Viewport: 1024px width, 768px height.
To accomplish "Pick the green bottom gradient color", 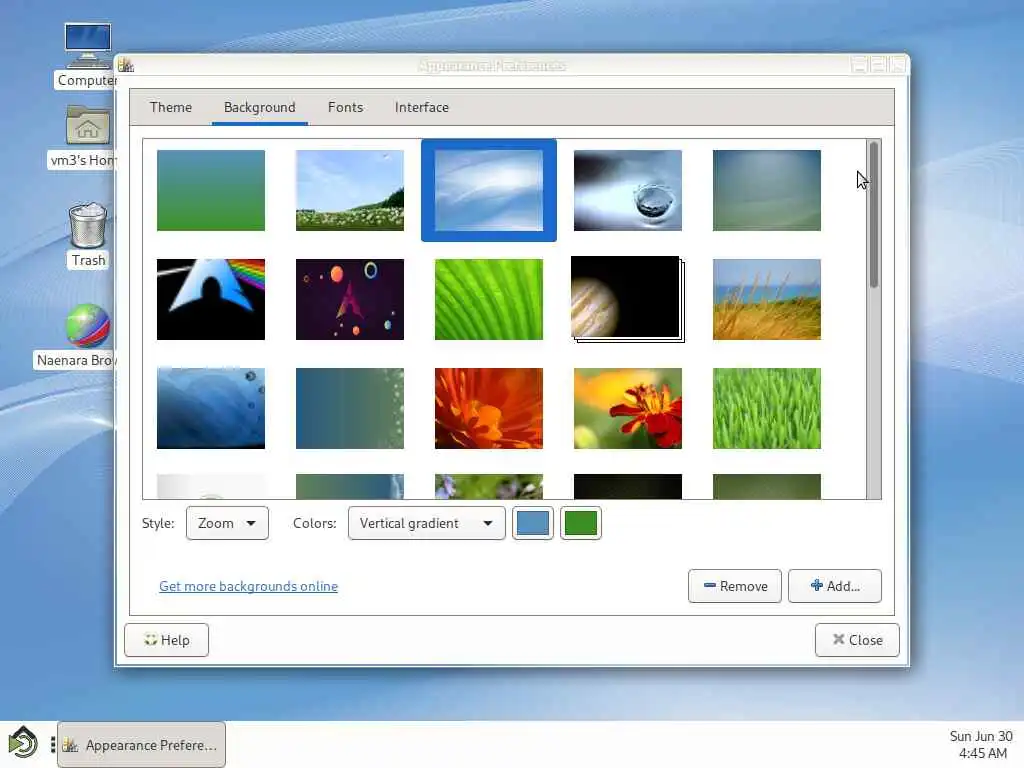I will pos(581,523).
